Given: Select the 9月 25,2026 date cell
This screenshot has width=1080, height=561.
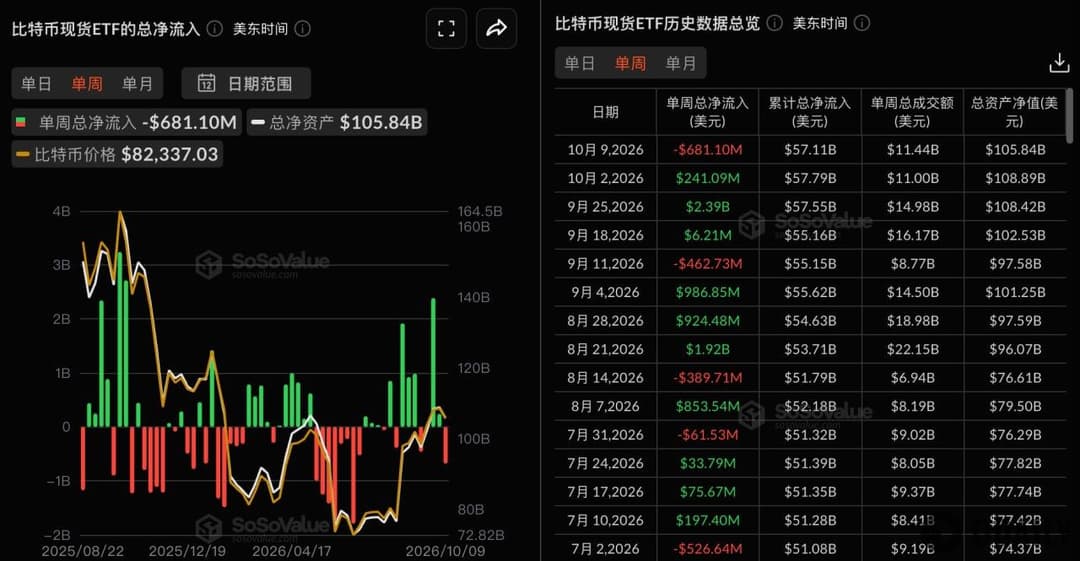Looking at the screenshot, I should [x=605, y=207].
